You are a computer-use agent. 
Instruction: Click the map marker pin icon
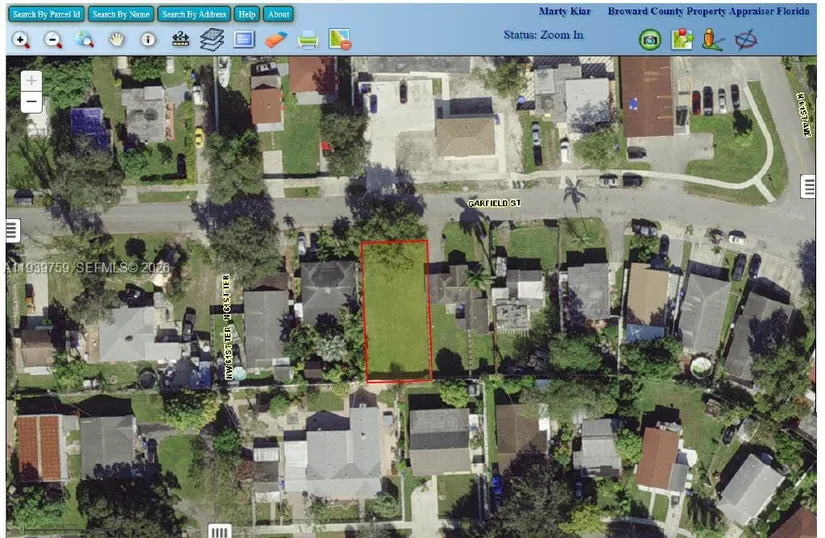[x=682, y=40]
